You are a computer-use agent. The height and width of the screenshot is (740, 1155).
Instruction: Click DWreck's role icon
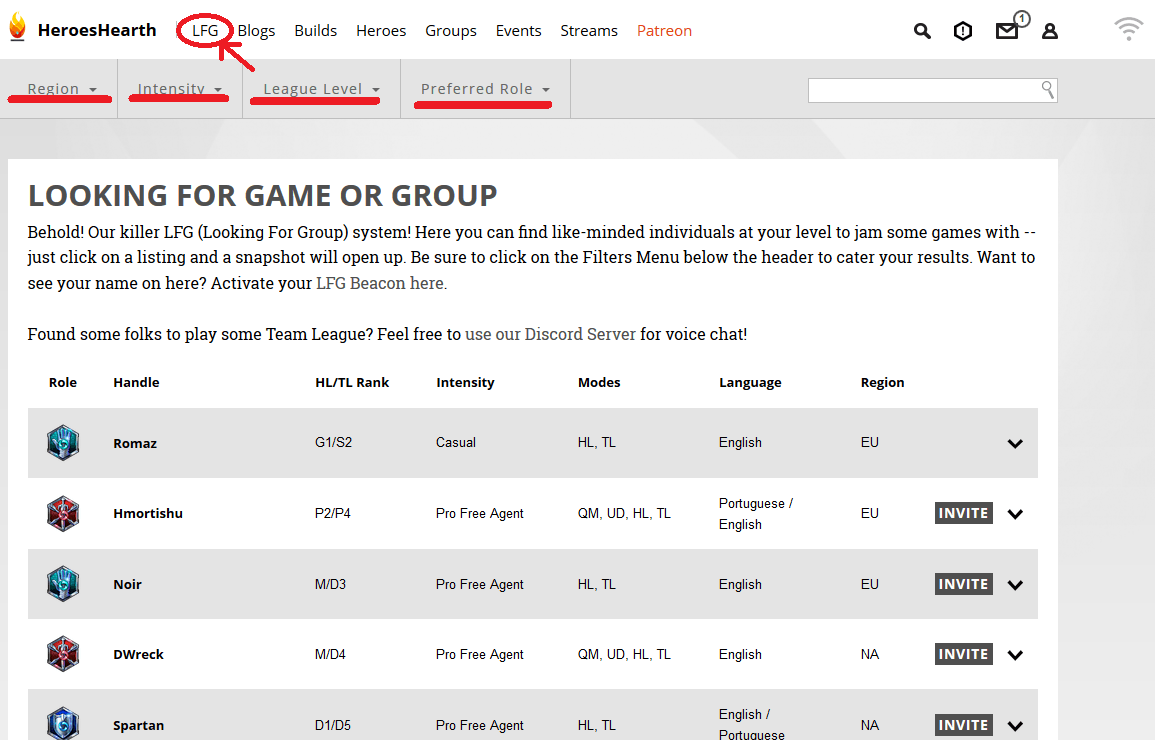click(x=63, y=654)
